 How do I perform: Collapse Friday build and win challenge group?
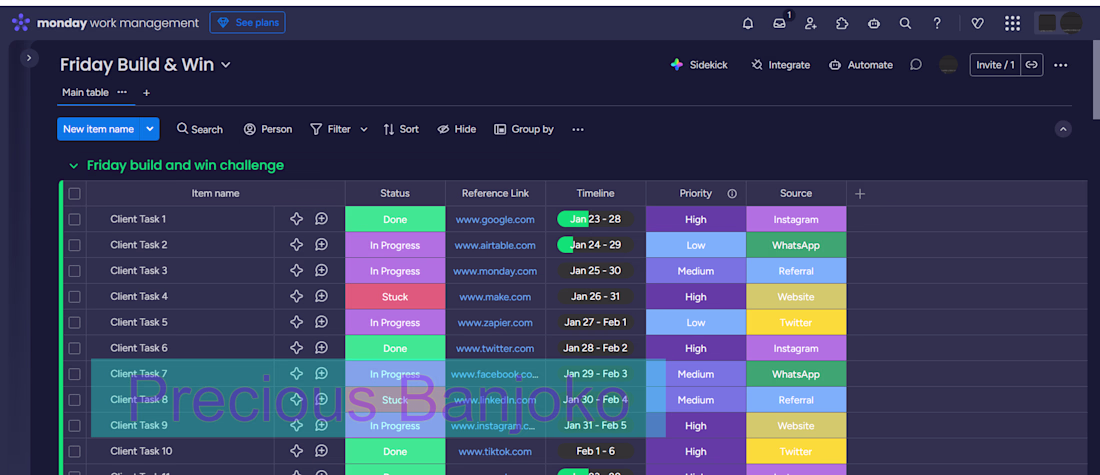(74, 166)
